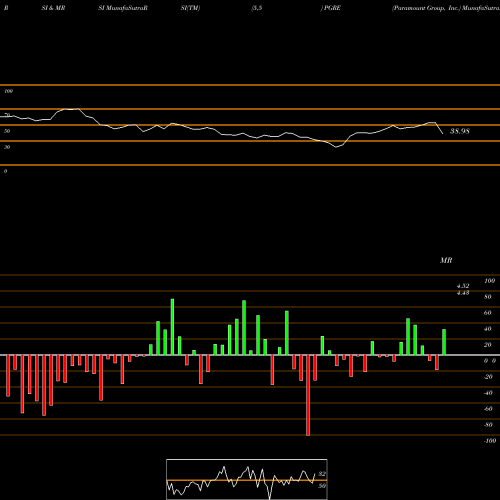Click the final green MR bar near 4.48
Image resolution: width=500 pixels, height=500 pixels.
point(444,342)
